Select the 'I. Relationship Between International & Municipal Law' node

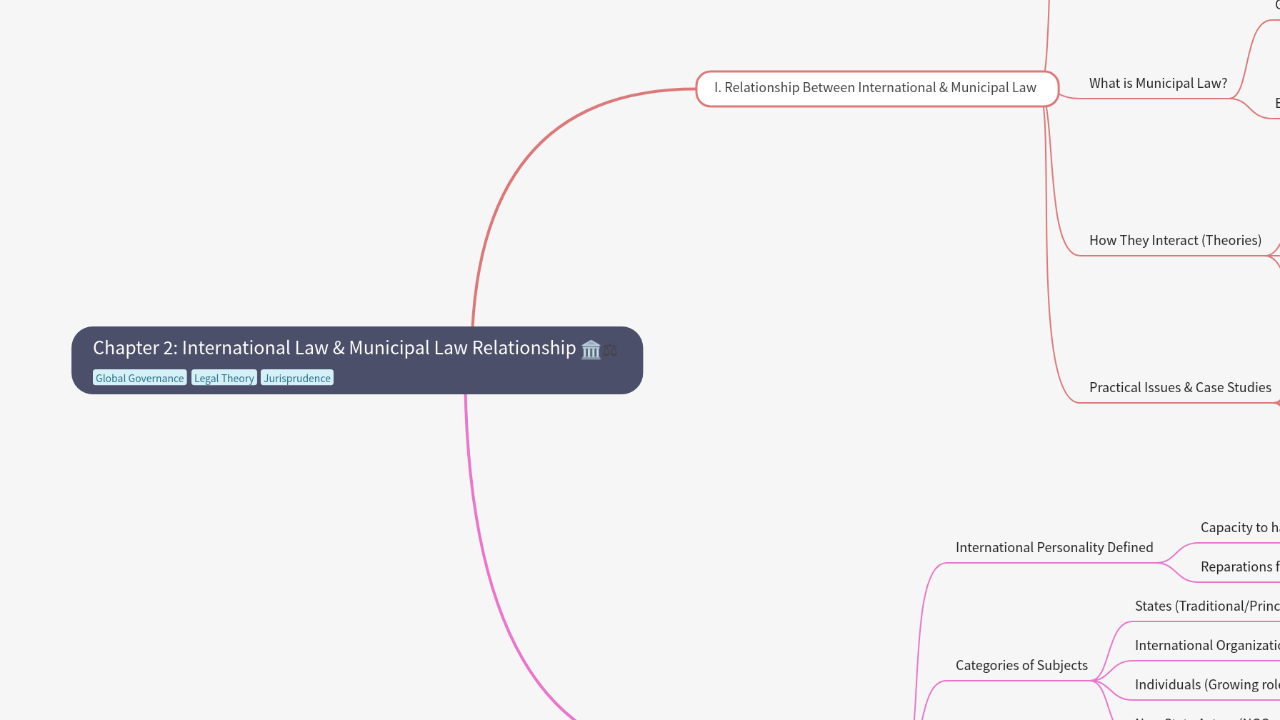coord(875,87)
